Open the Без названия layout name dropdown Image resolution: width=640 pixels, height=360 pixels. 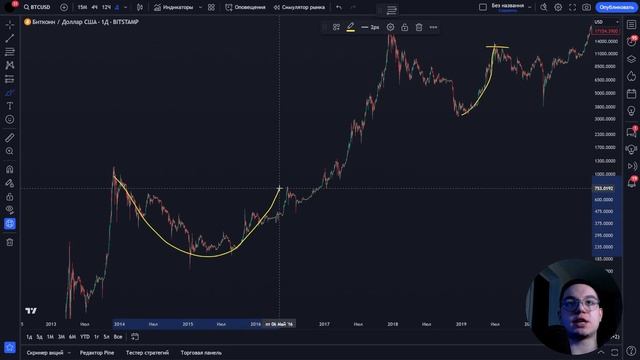tap(510, 7)
